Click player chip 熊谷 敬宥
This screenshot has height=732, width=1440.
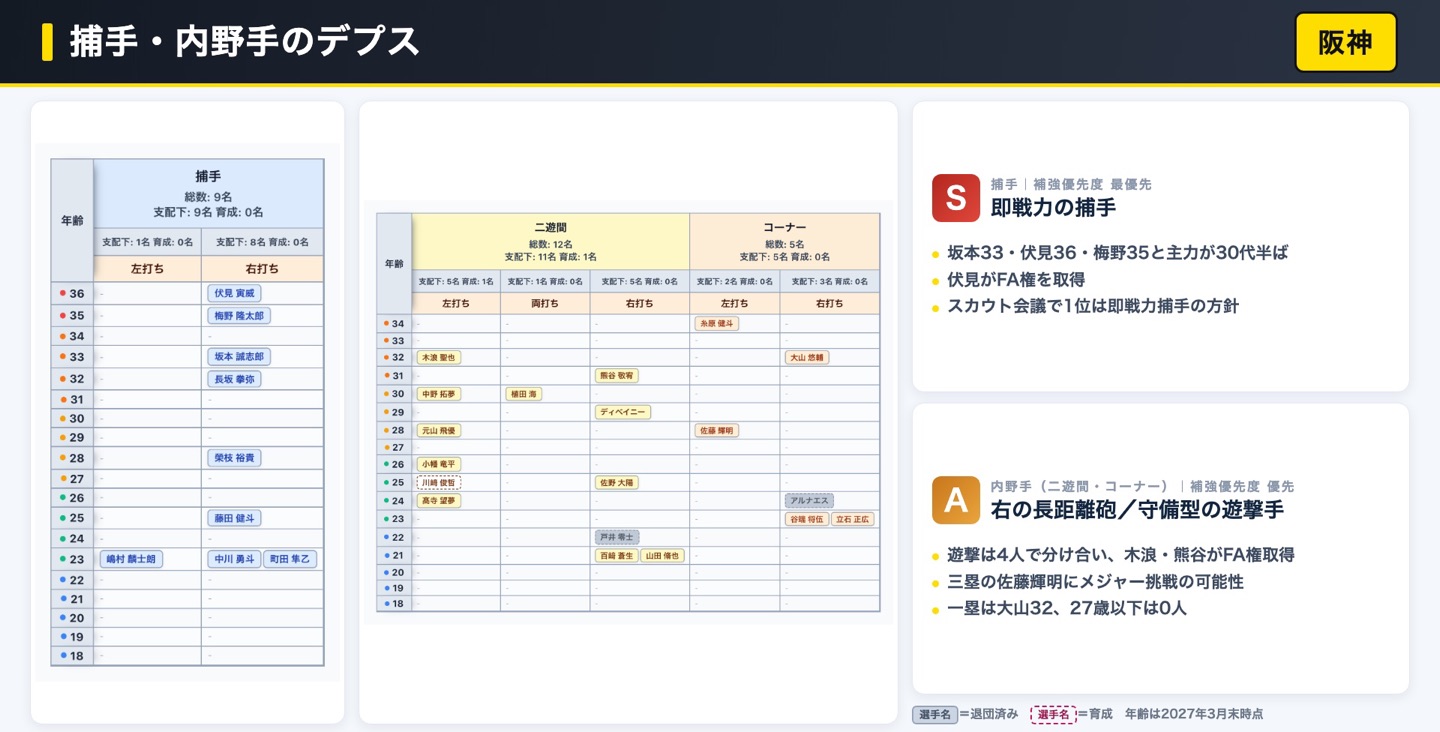click(x=617, y=376)
